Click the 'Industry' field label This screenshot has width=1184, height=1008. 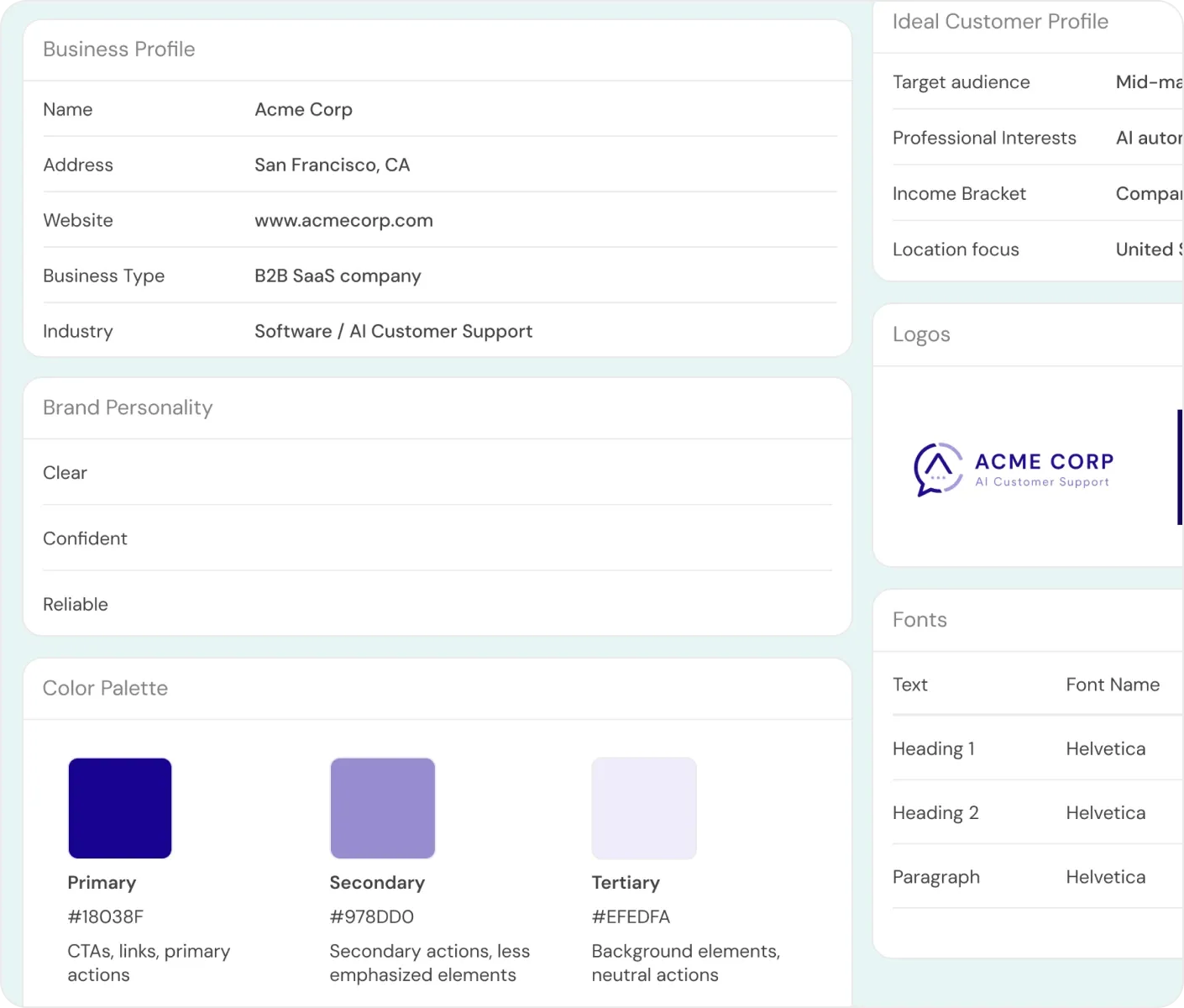pos(77,331)
